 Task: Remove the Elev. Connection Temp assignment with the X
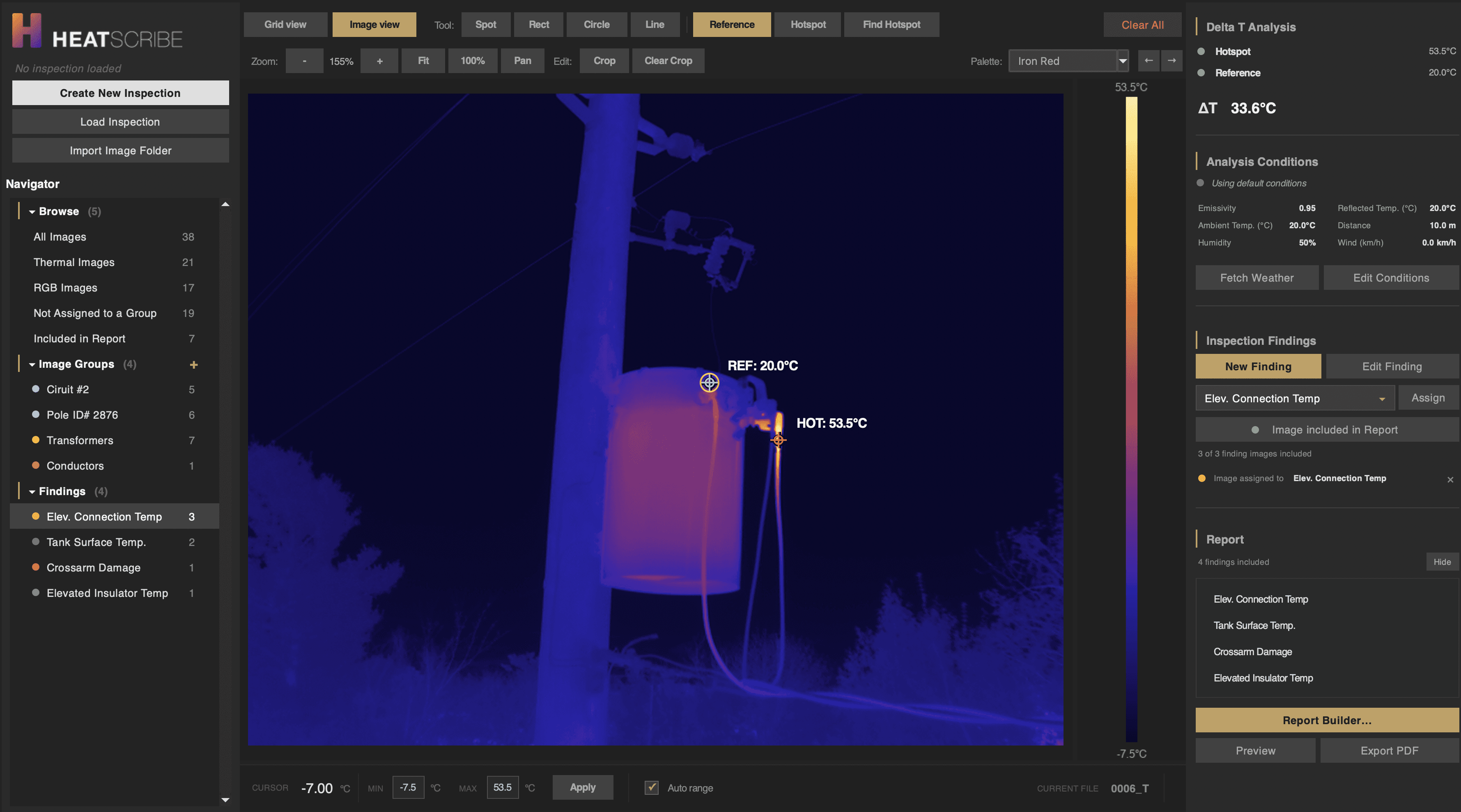coord(1450,479)
